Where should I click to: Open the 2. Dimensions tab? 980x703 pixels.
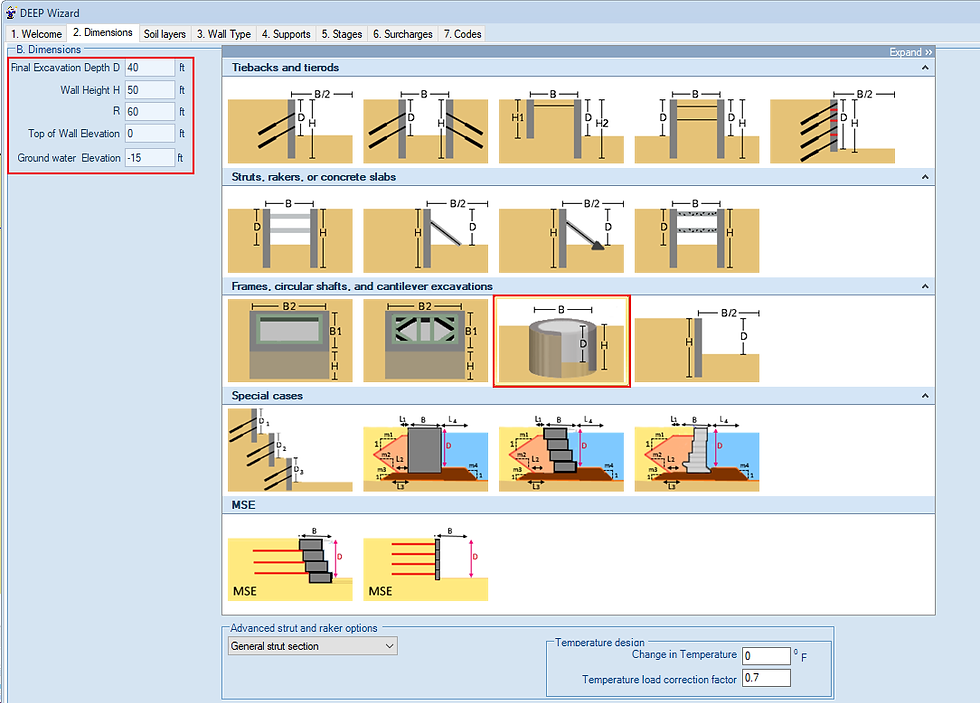[102, 32]
